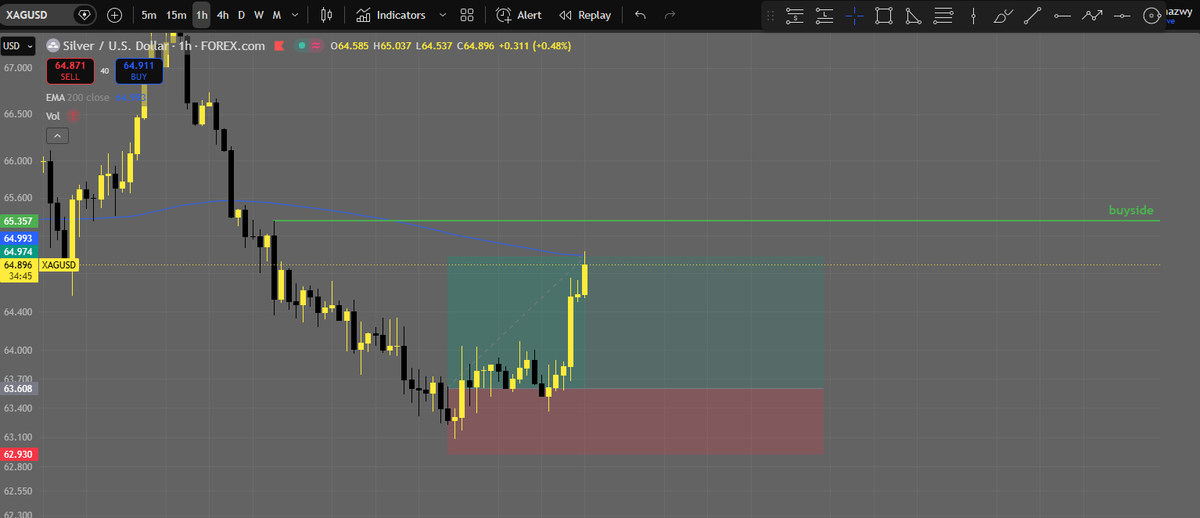Click the 64.911 BUY button
The width and height of the screenshot is (1200, 518).
(x=139, y=70)
